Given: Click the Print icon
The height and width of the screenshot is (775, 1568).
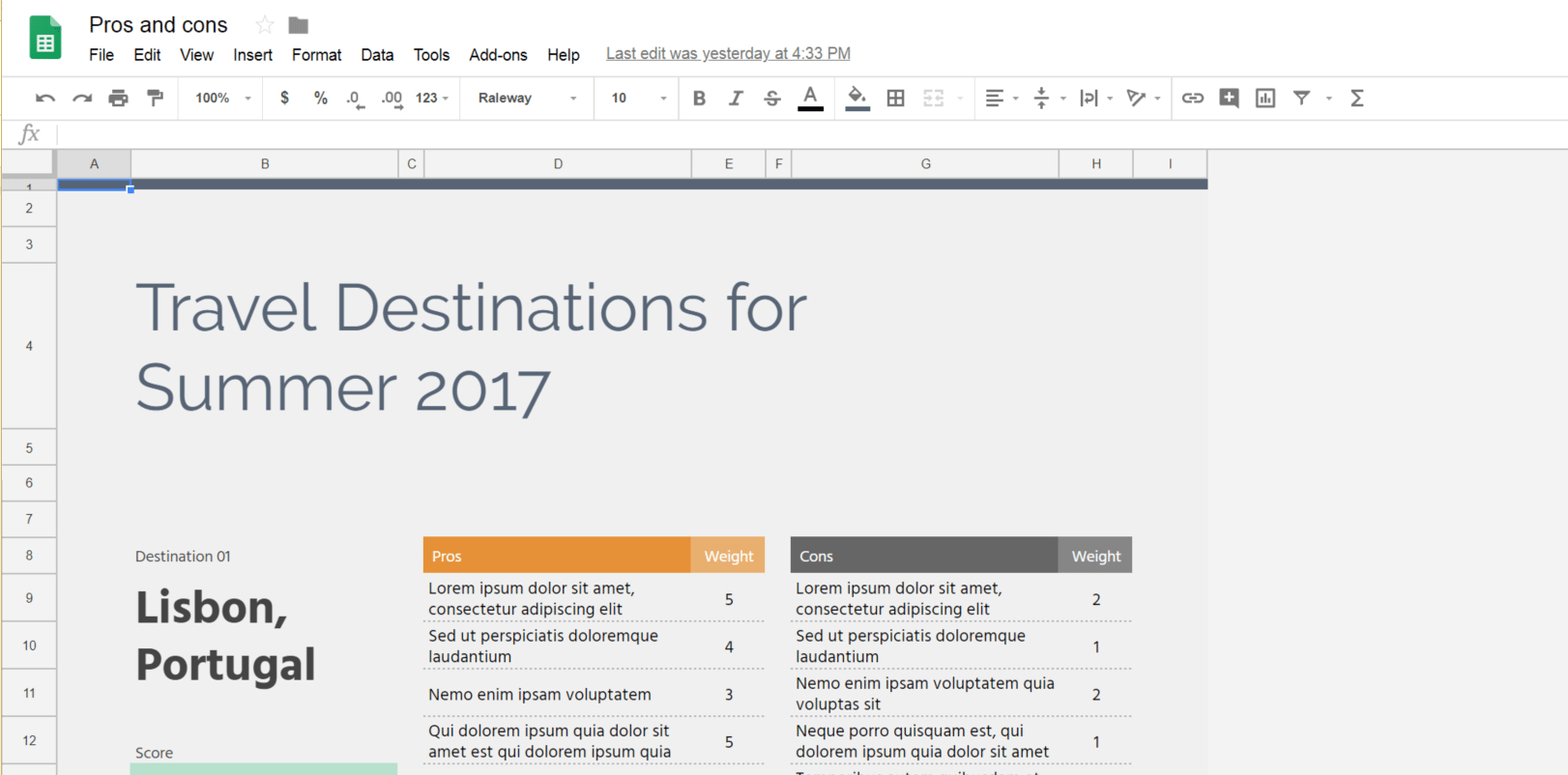Looking at the screenshot, I should (118, 98).
